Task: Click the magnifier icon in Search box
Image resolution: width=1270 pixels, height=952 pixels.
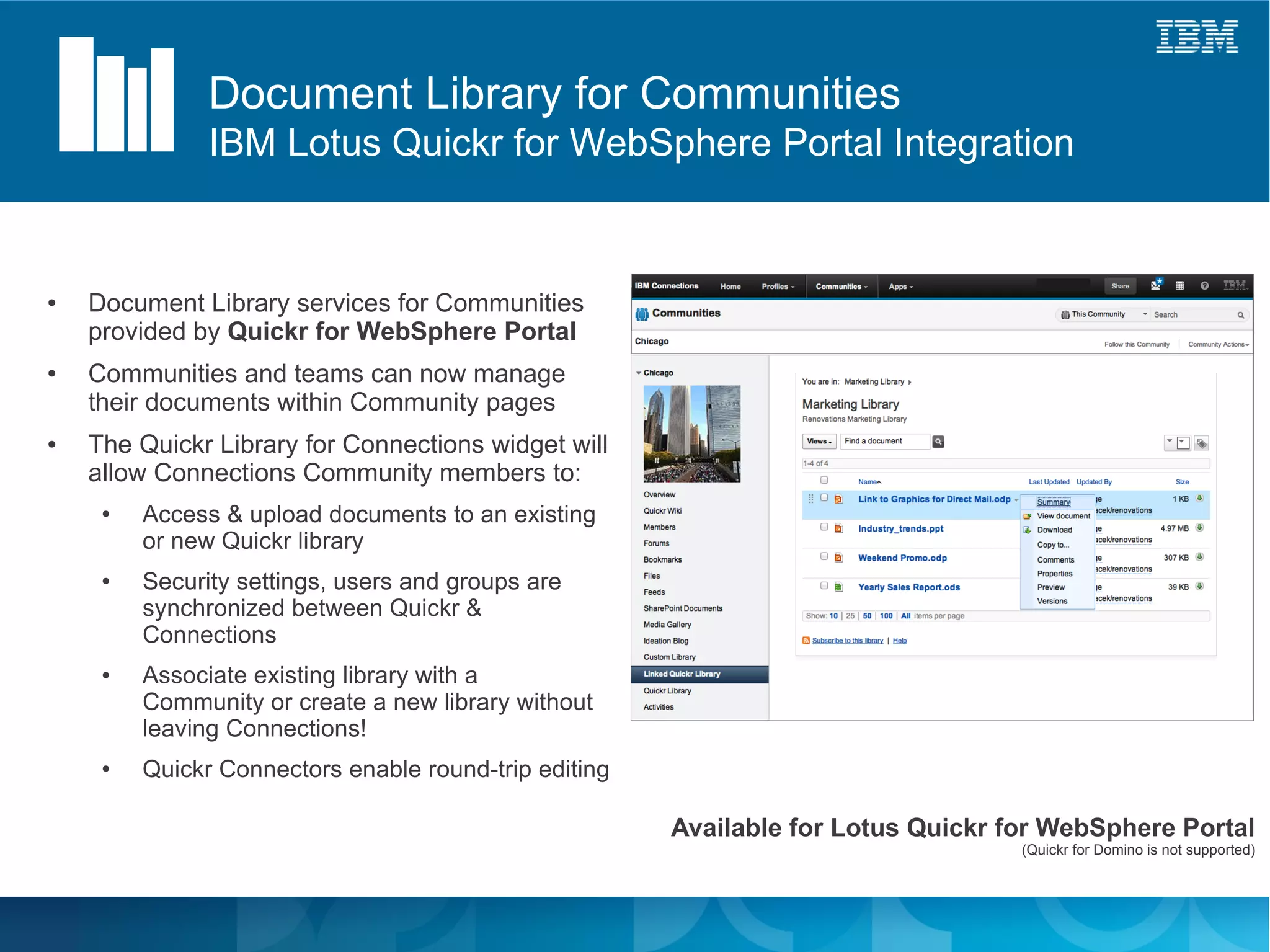Action: pyautogui.click(x=1241, y=315)
